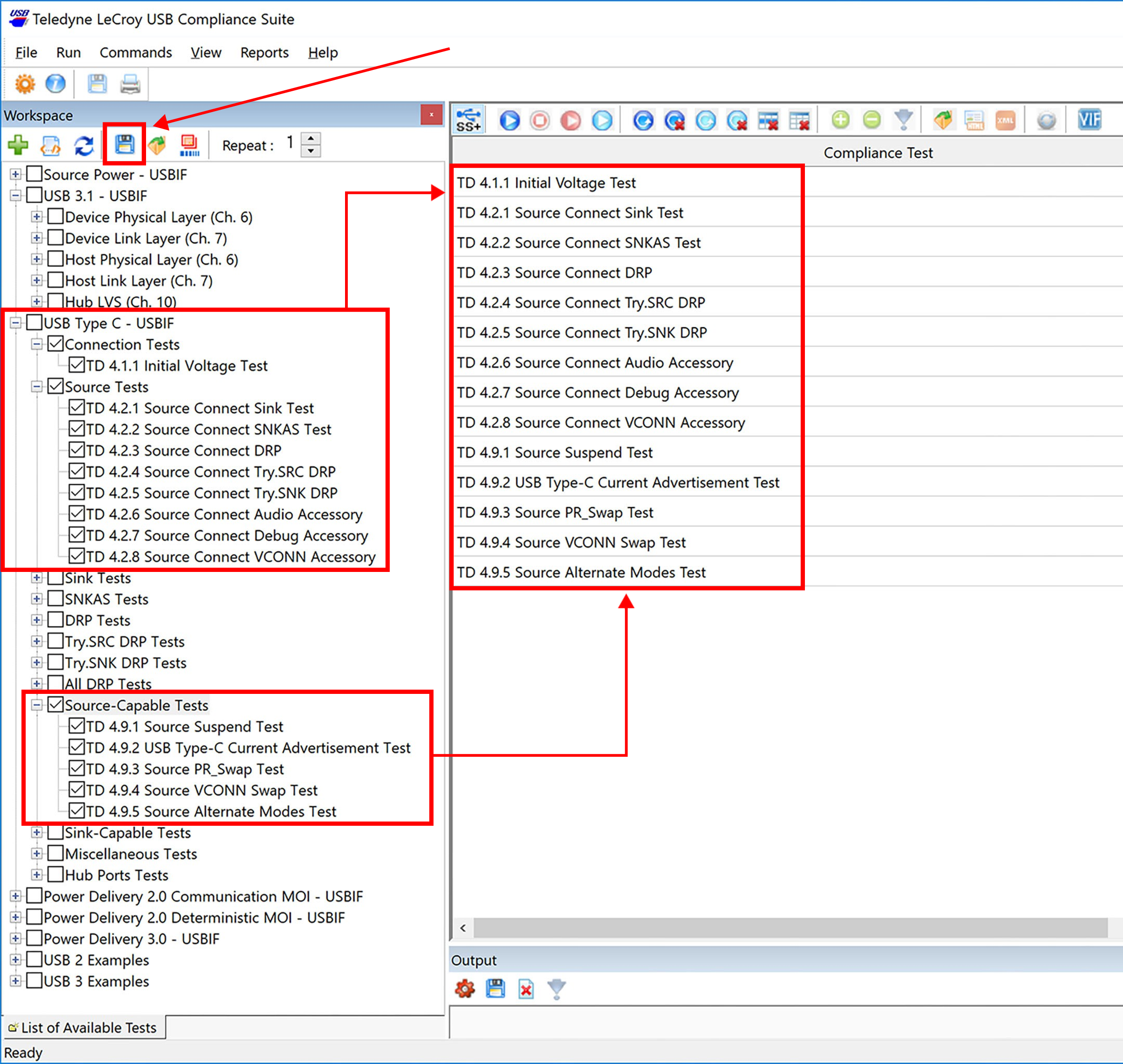This screenshot has width=1123, height=1064.
Task: Open the File menu
Action: pos(26,53)
